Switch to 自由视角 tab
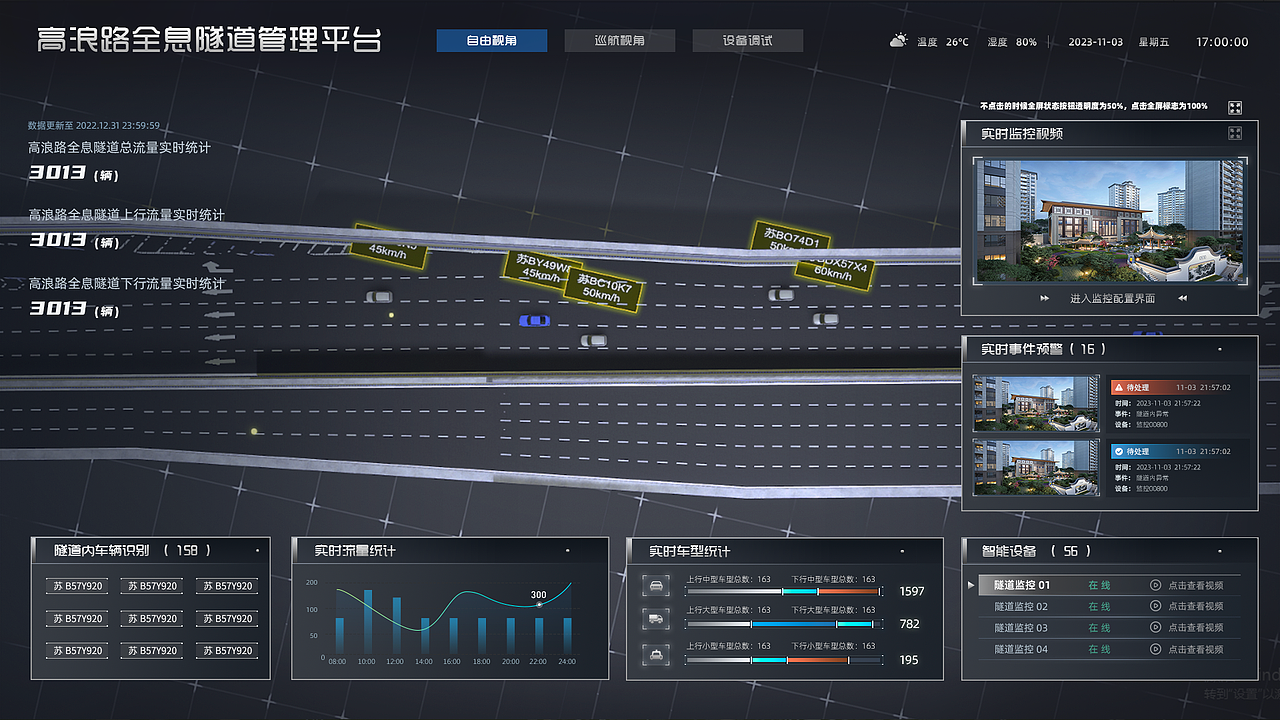 (492, 41)
